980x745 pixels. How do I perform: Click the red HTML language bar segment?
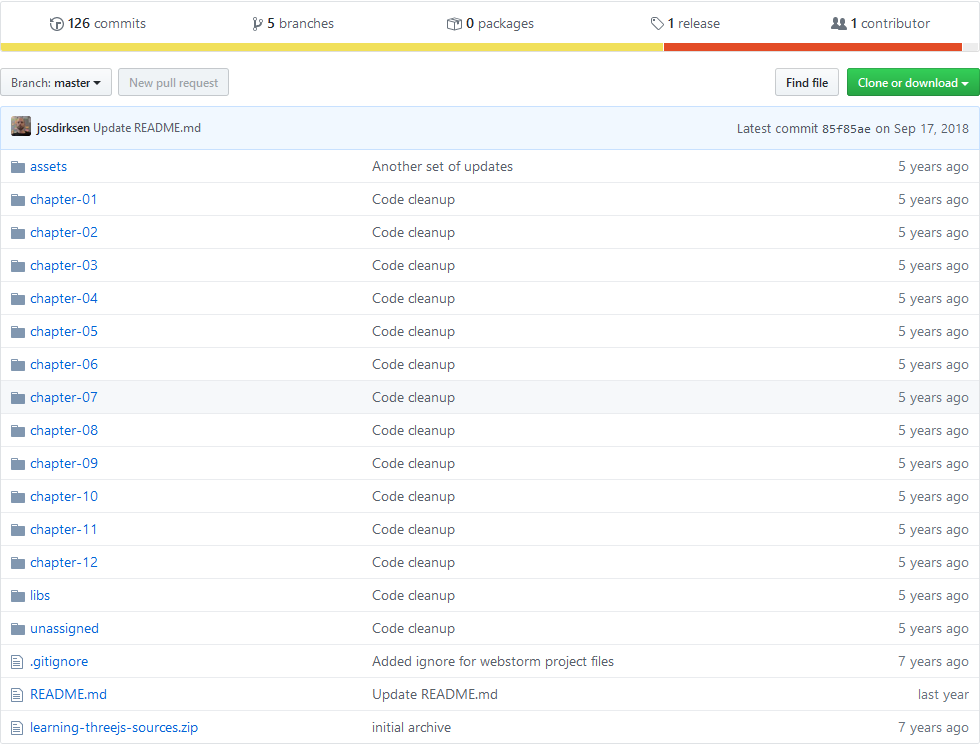point(812,48)
